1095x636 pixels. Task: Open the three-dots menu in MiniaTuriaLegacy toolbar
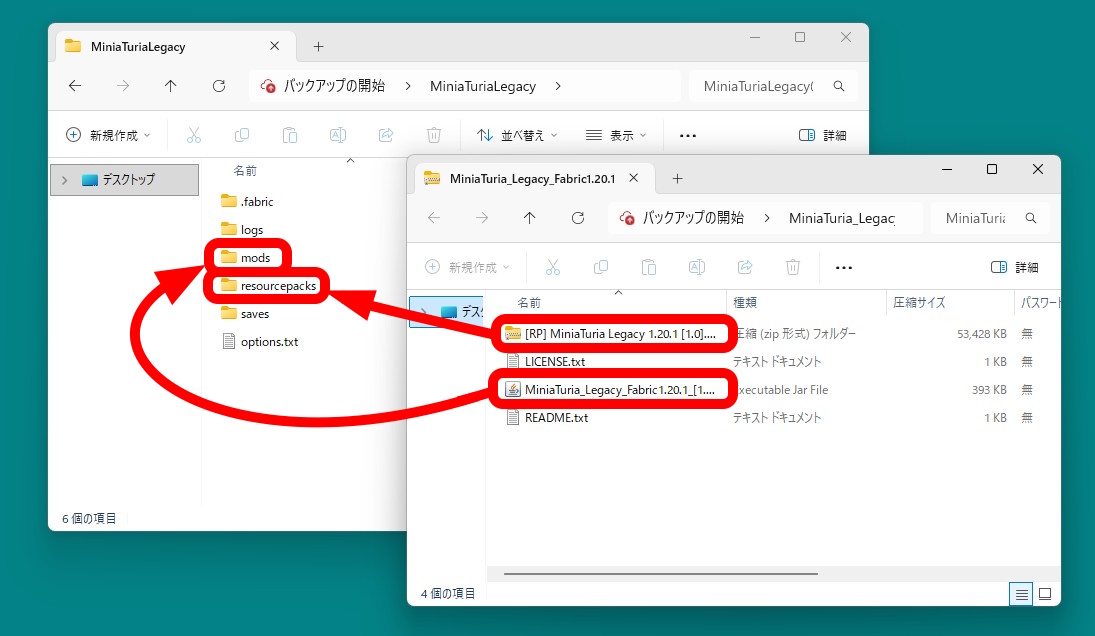point(687,135)
